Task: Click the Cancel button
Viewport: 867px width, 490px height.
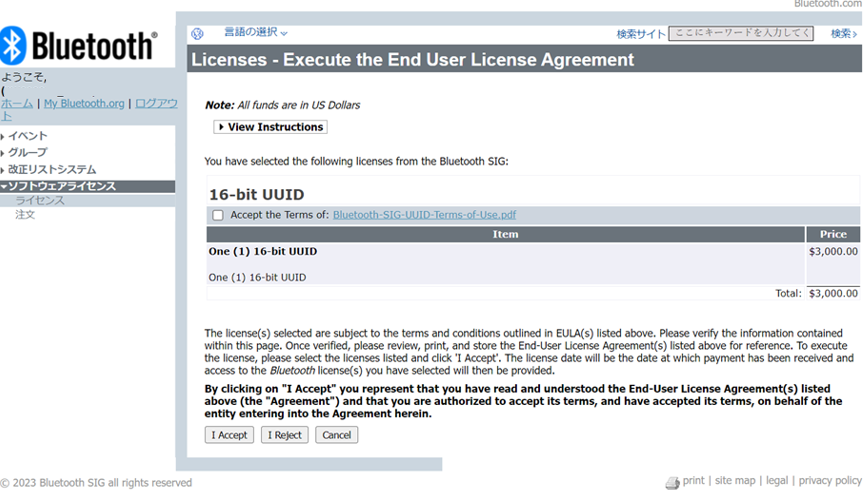Action: pyautogui.click(x=336, y=435)
